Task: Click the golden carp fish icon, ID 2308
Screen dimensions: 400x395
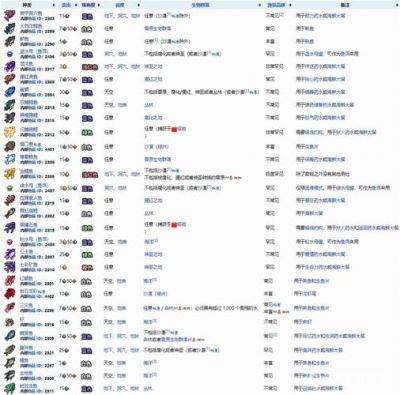Action: 10,174
